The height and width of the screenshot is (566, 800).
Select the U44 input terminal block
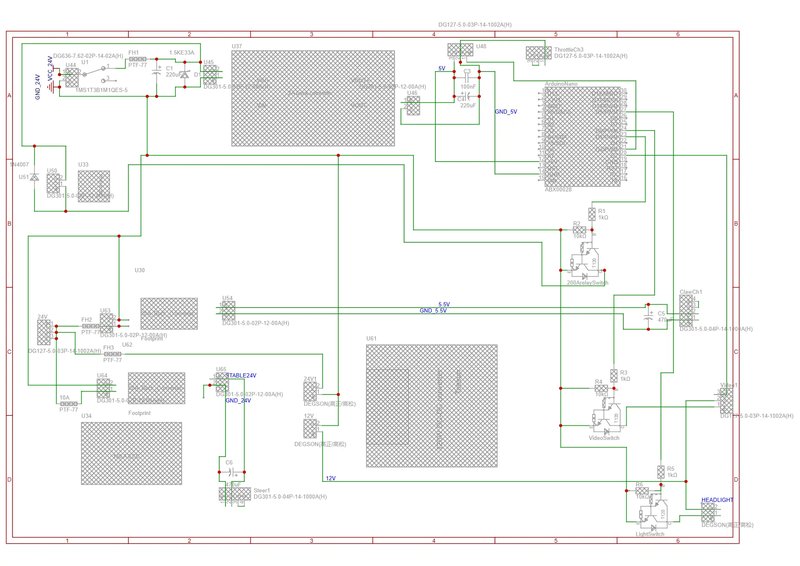click(71, 78)
